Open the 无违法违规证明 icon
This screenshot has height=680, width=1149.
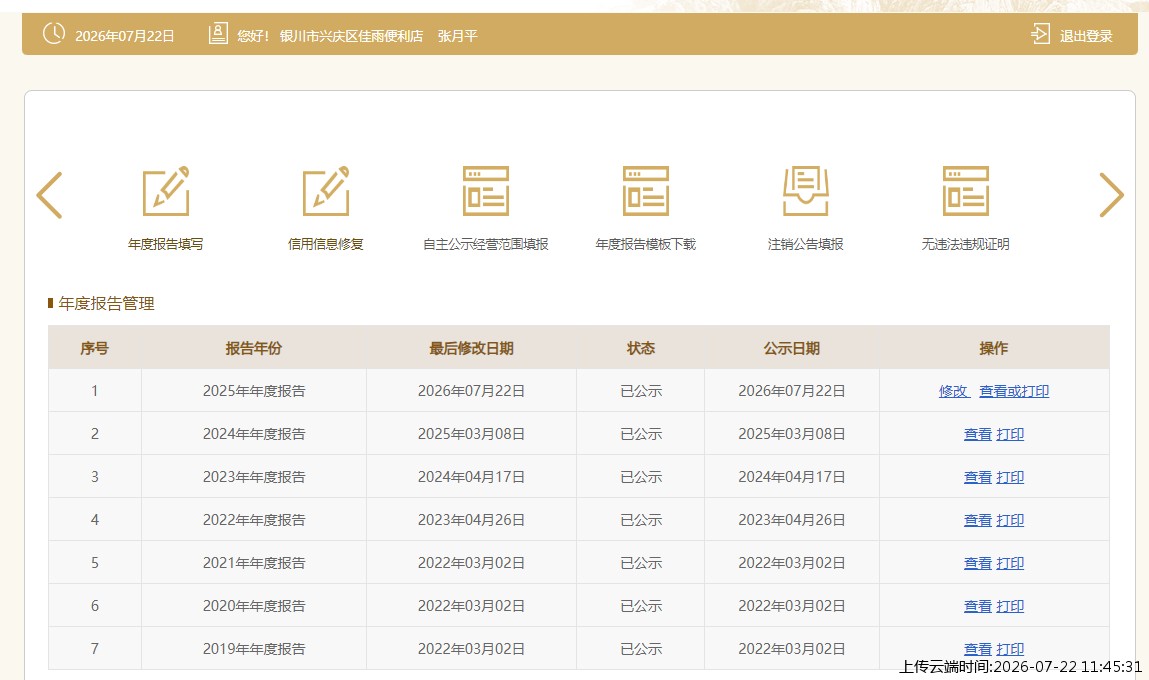click(x=966, y=191)
